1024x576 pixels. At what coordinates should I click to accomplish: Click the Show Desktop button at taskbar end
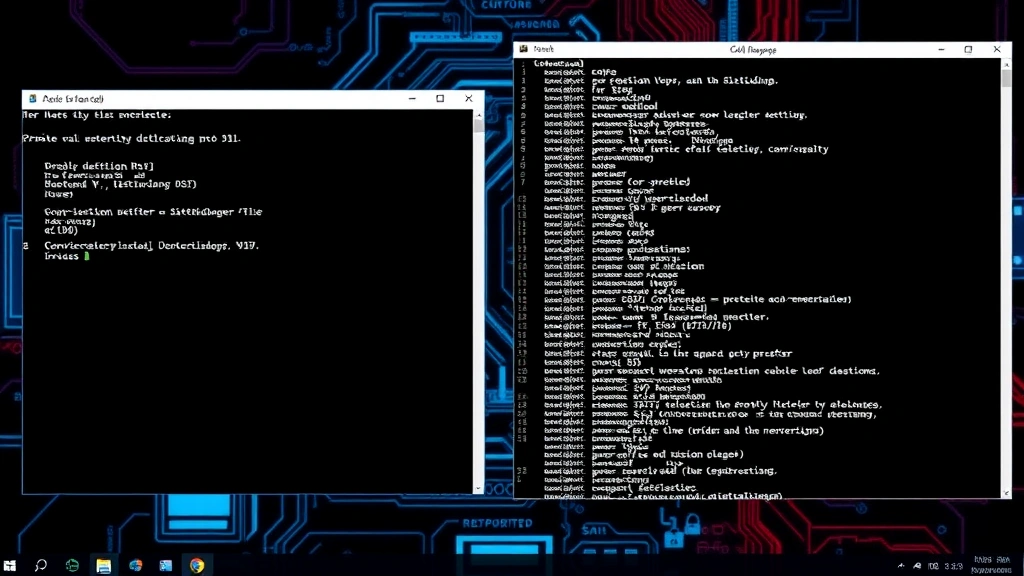tap(1022, 565)
